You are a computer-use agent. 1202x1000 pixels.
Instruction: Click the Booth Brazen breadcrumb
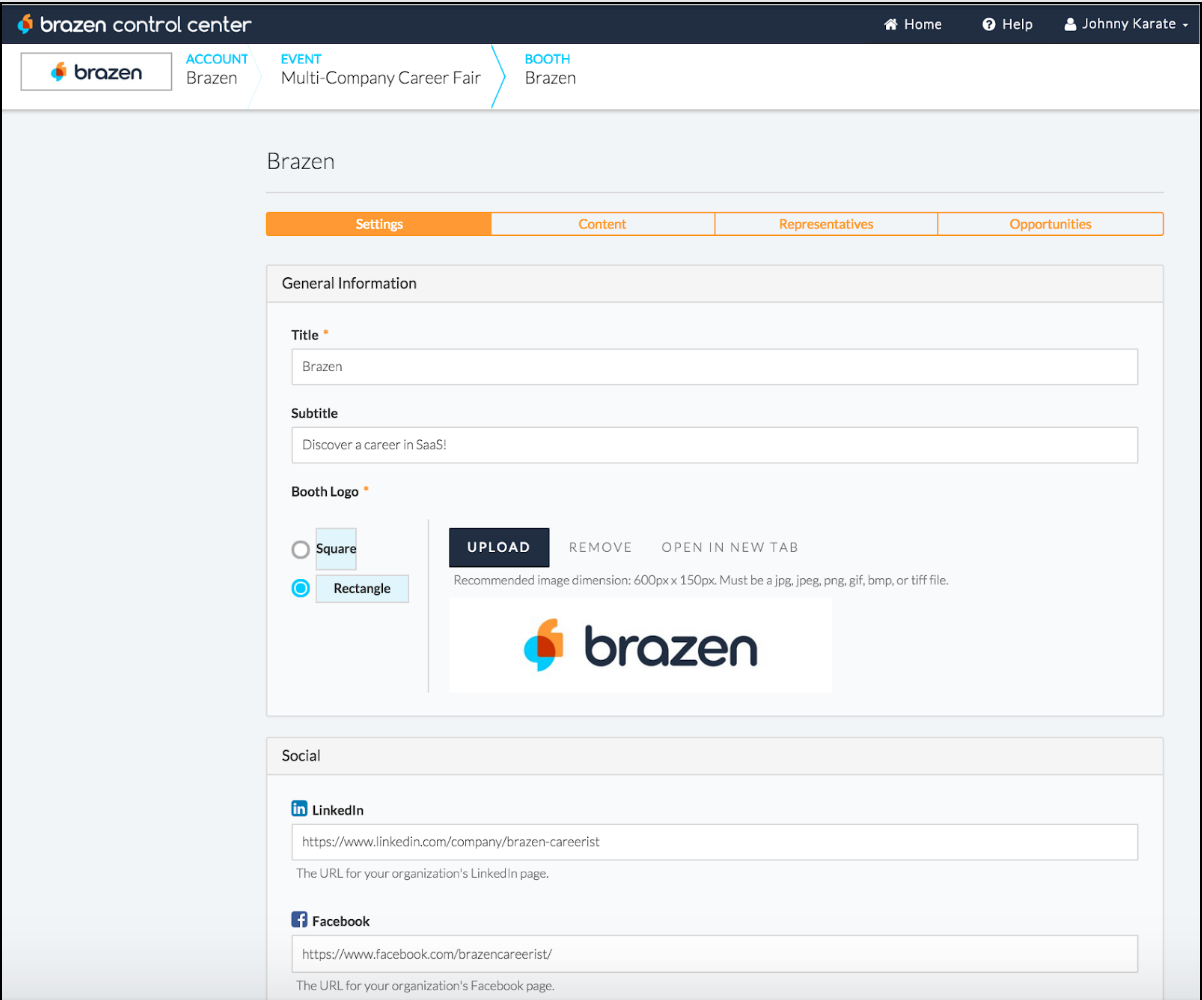coord(550,69)
